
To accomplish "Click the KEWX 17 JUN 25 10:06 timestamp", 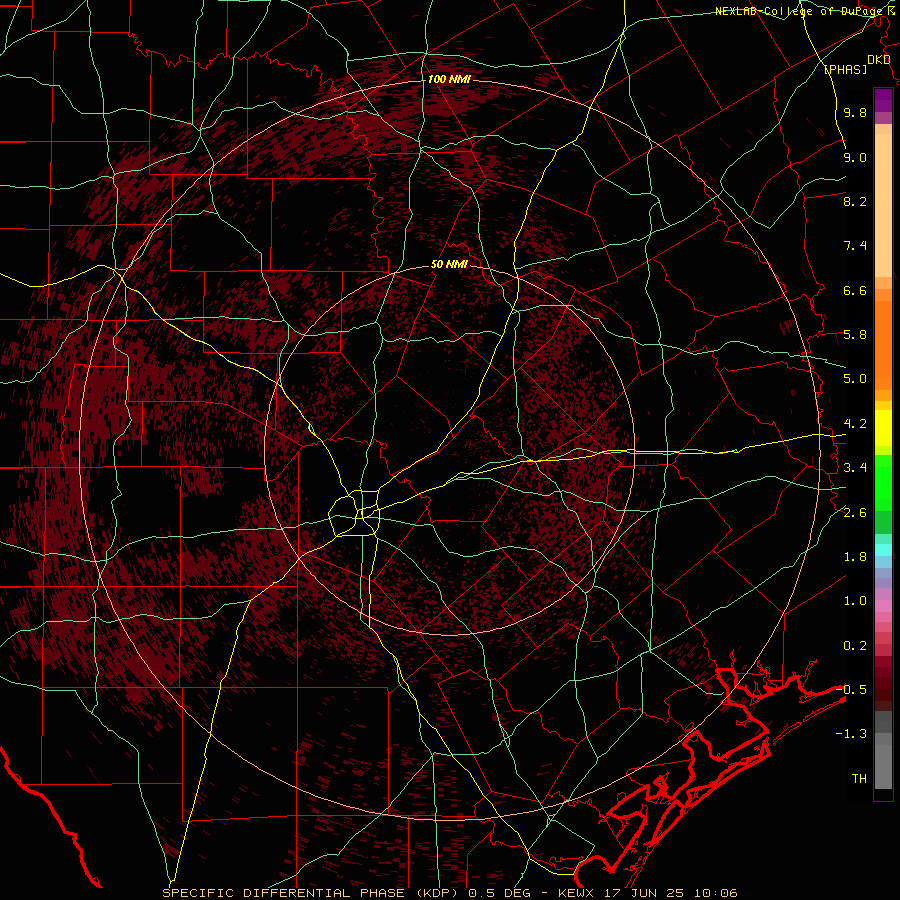I will (x=647, y=893).
